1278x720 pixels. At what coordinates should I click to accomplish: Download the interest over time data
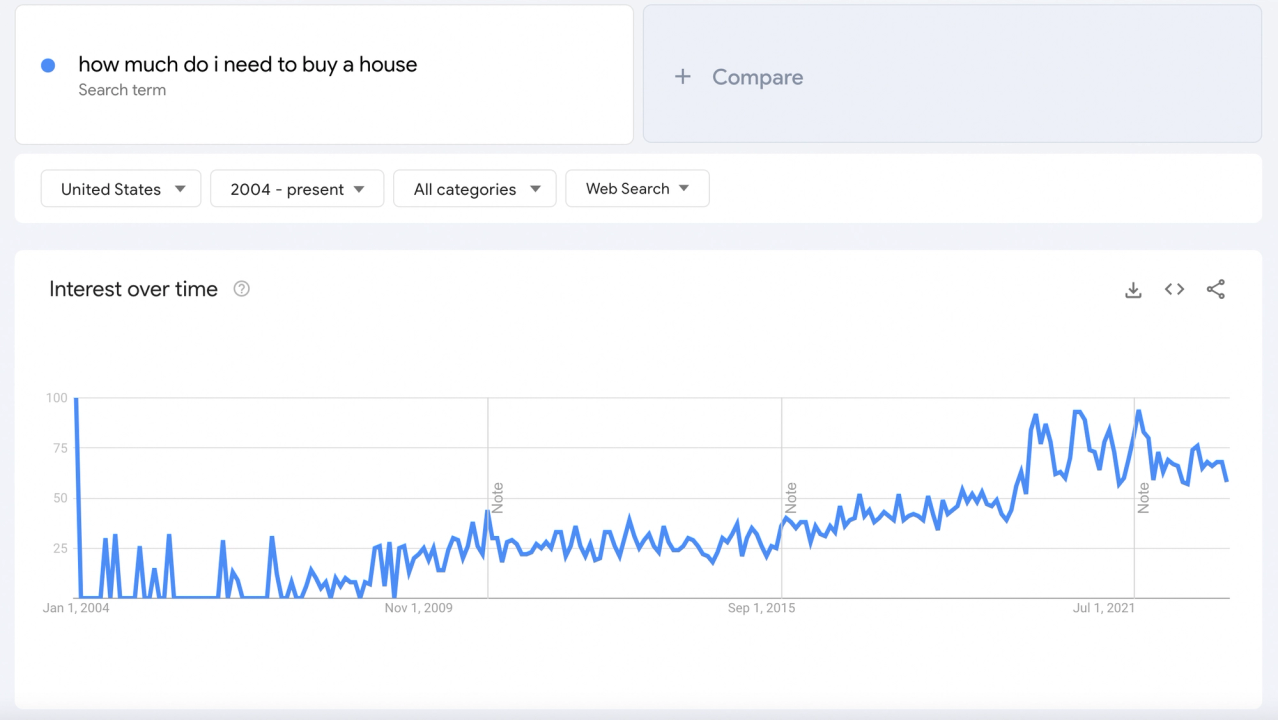point(1133,290)
